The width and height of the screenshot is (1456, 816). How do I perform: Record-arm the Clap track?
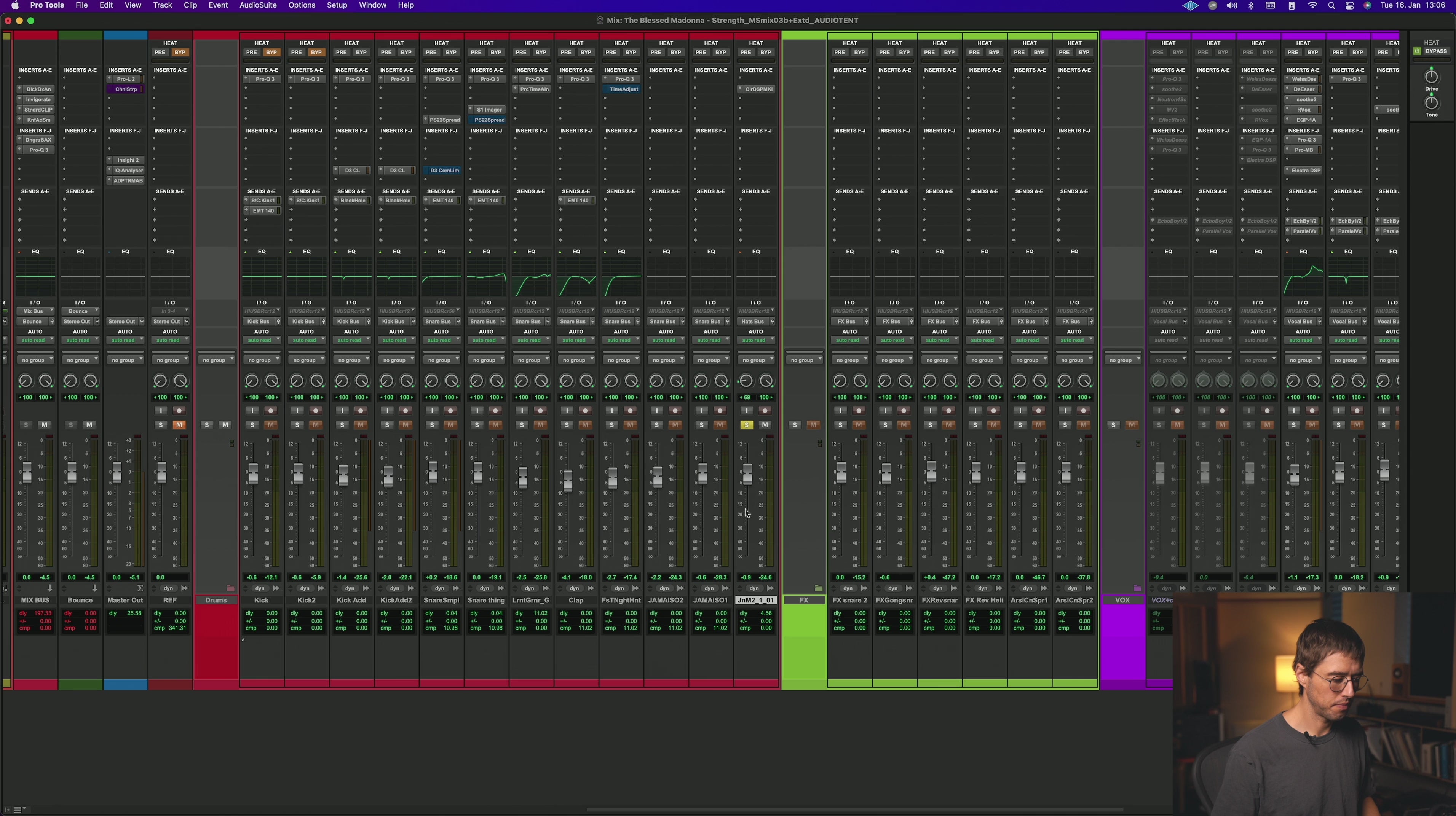tap(585, 411)
